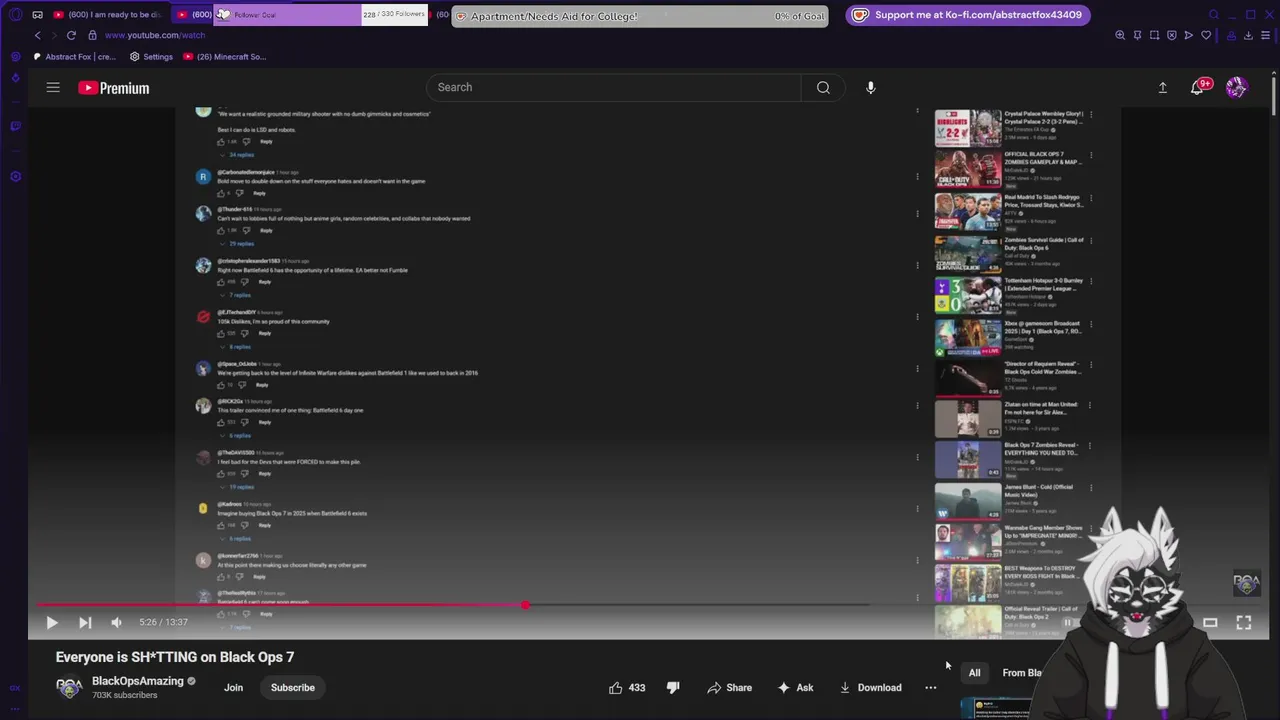Open the Crystal Palace Wembley Glory thumbnail
Image resolution: width=1280 pixels, height=720 pixels.
[968, 129]
